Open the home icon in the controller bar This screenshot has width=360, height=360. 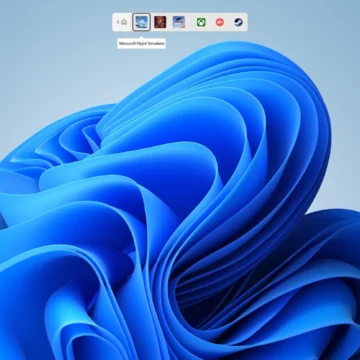coord(124,22)
